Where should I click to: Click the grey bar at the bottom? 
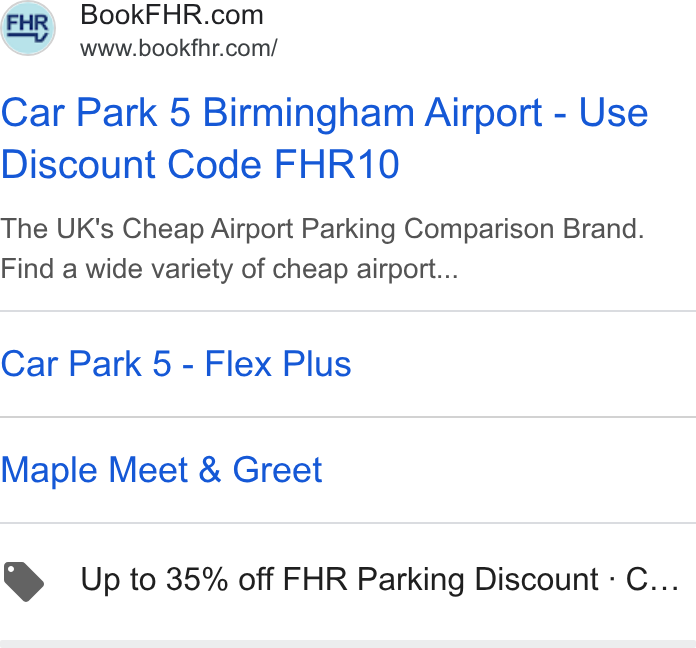348,644
